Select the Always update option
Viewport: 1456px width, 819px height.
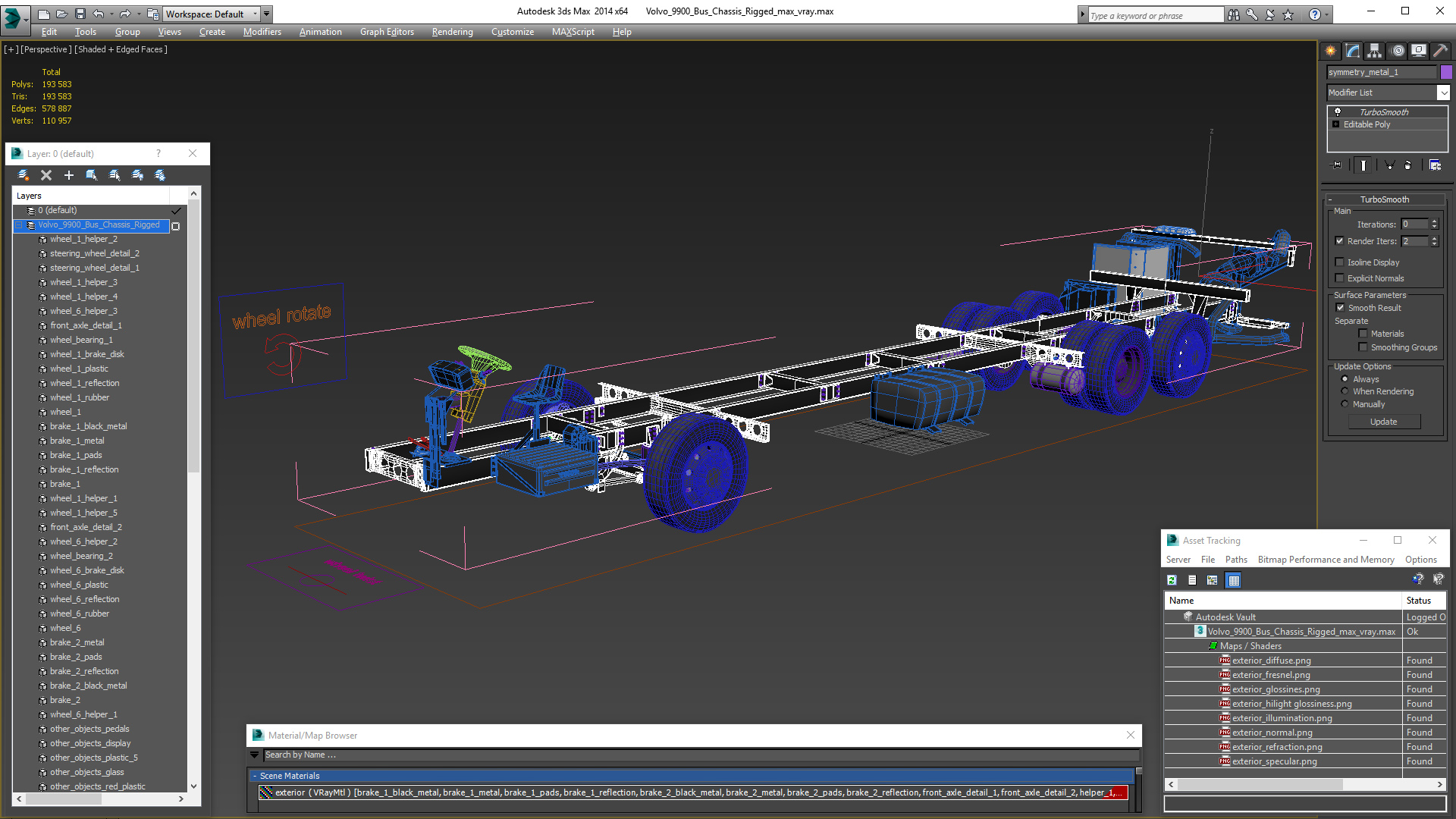coord(1345,379)
